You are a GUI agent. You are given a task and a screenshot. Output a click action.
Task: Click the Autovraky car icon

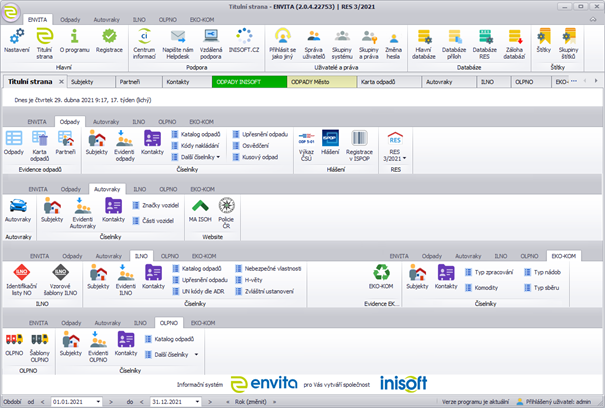pos(18,211)
